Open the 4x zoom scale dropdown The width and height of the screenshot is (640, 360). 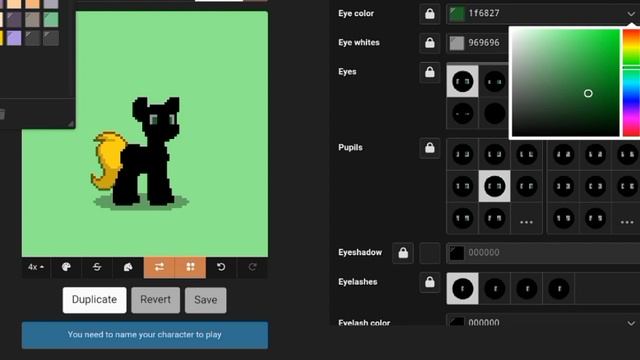tap(36, 267)
